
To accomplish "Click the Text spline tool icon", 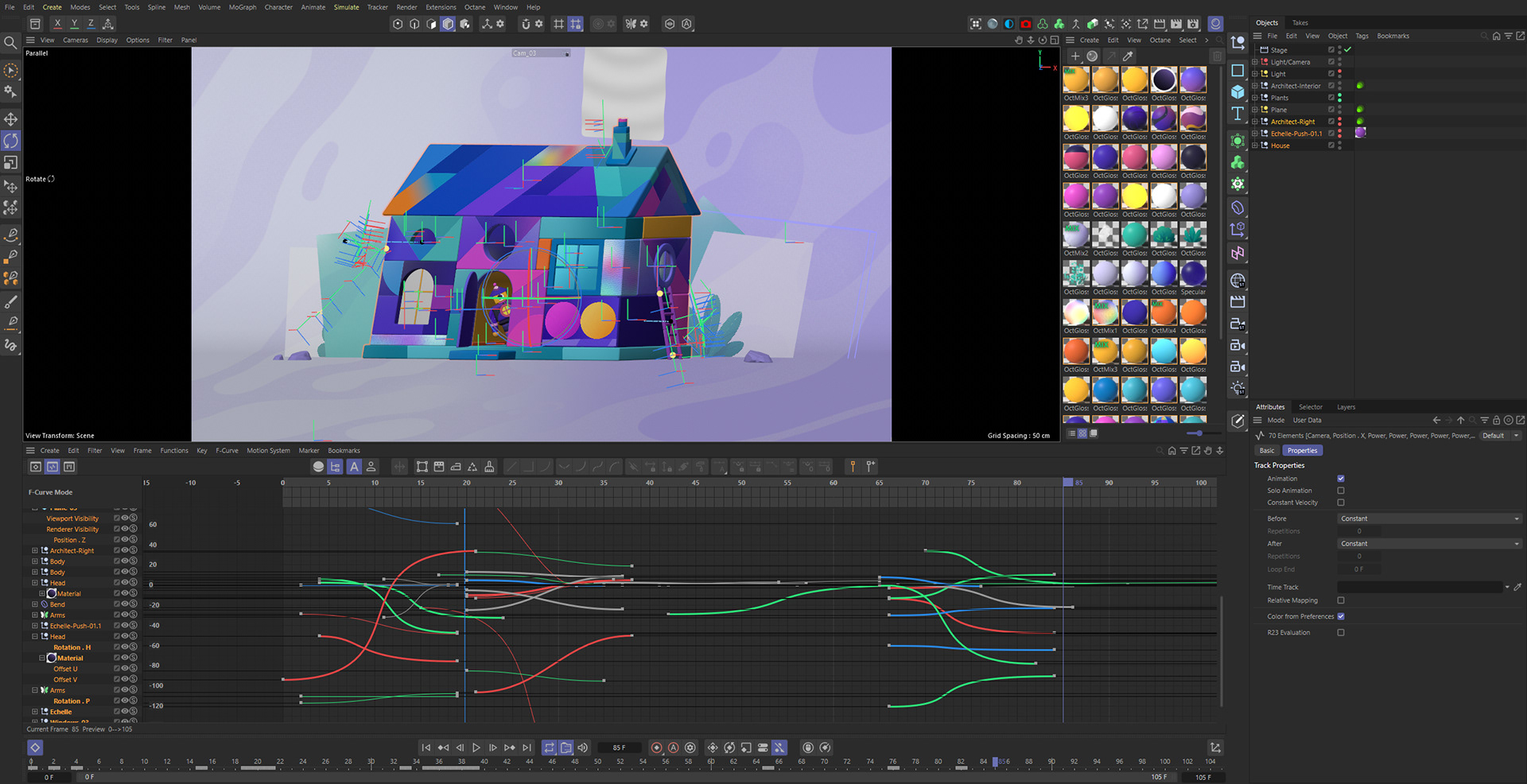I will click(1238, 114).
